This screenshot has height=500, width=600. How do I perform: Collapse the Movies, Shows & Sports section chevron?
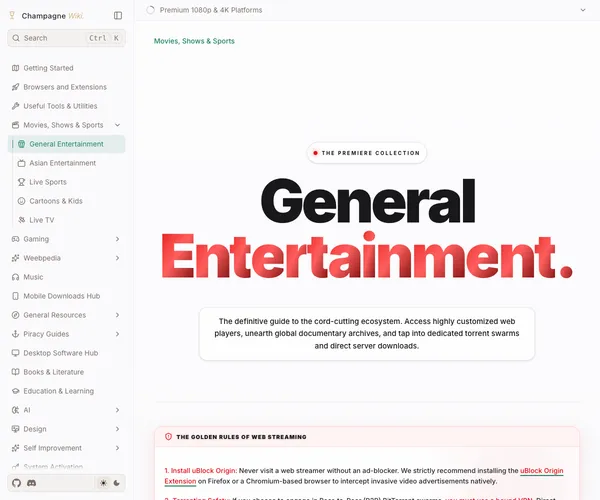coord(117,125)
